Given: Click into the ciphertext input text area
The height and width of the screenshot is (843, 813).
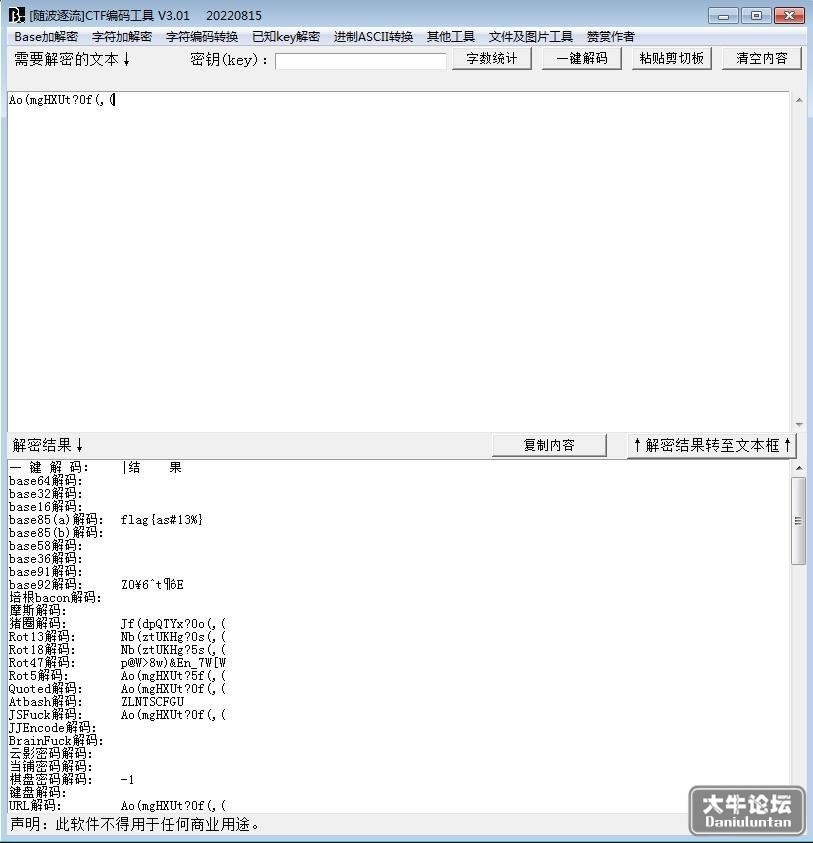Looking at the screenshot, I should 398,261.
